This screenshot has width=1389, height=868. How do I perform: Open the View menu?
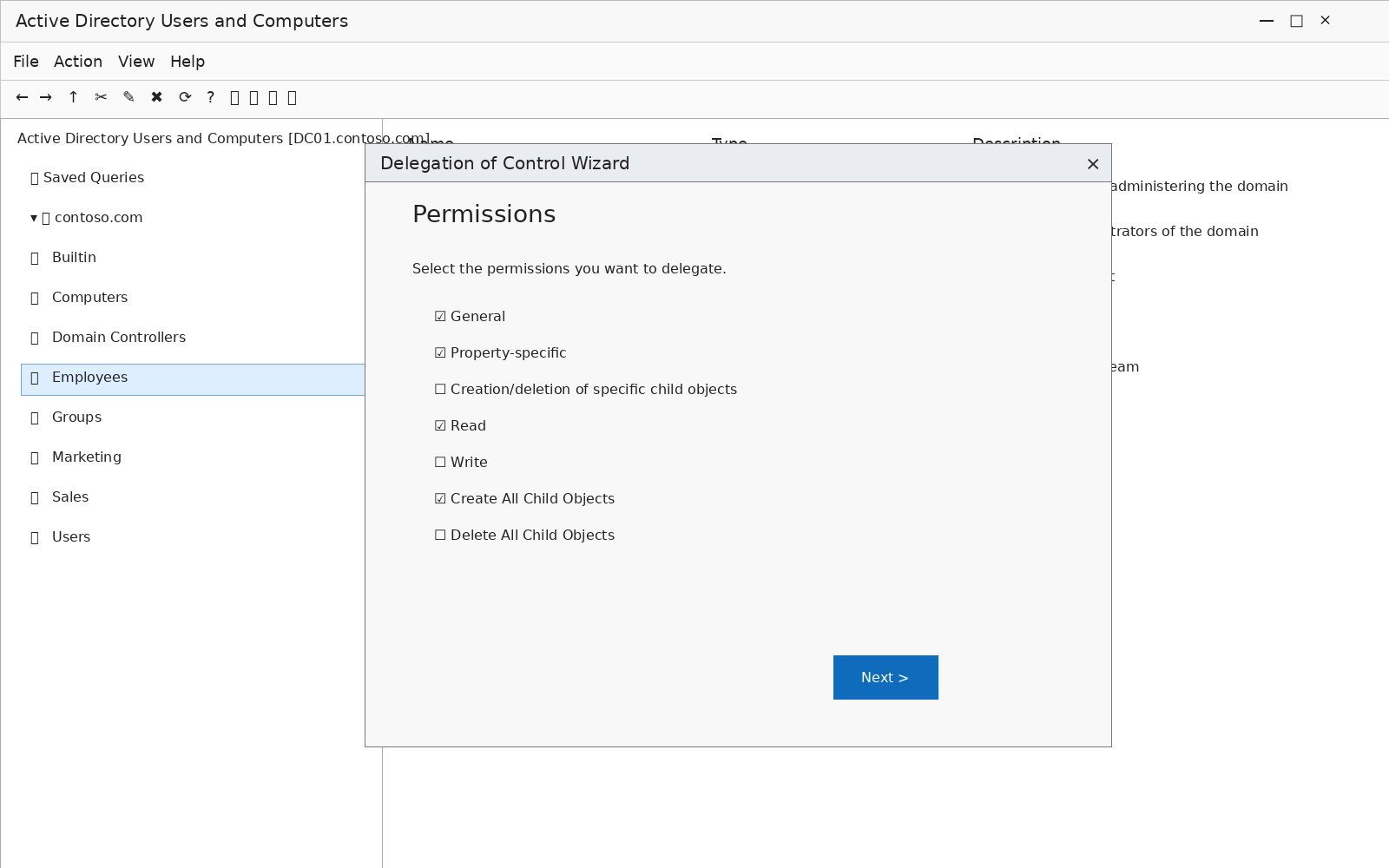(x=136, y=62)
